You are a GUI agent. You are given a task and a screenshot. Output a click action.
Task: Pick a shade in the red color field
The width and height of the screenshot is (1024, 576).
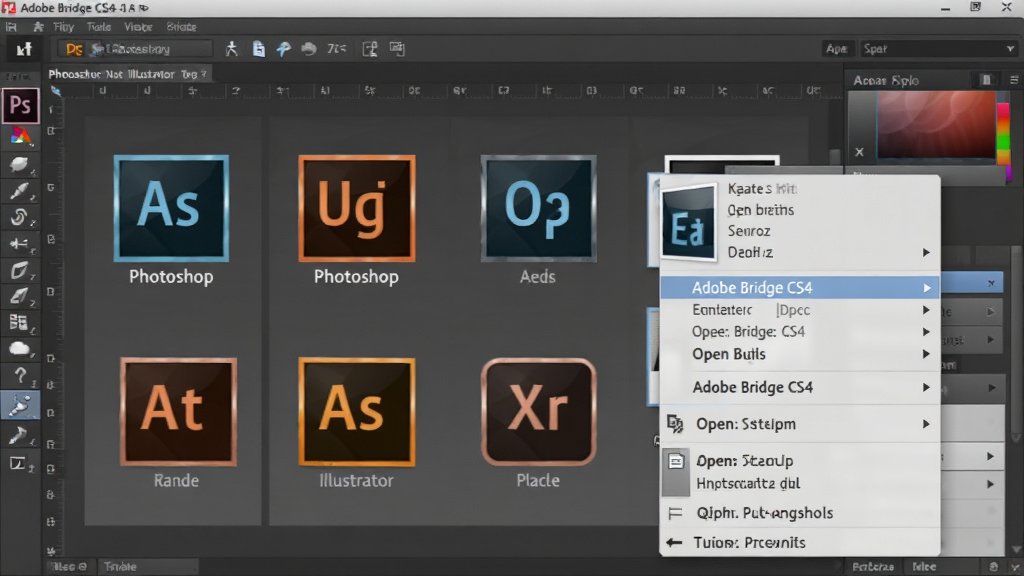point(936,124)
